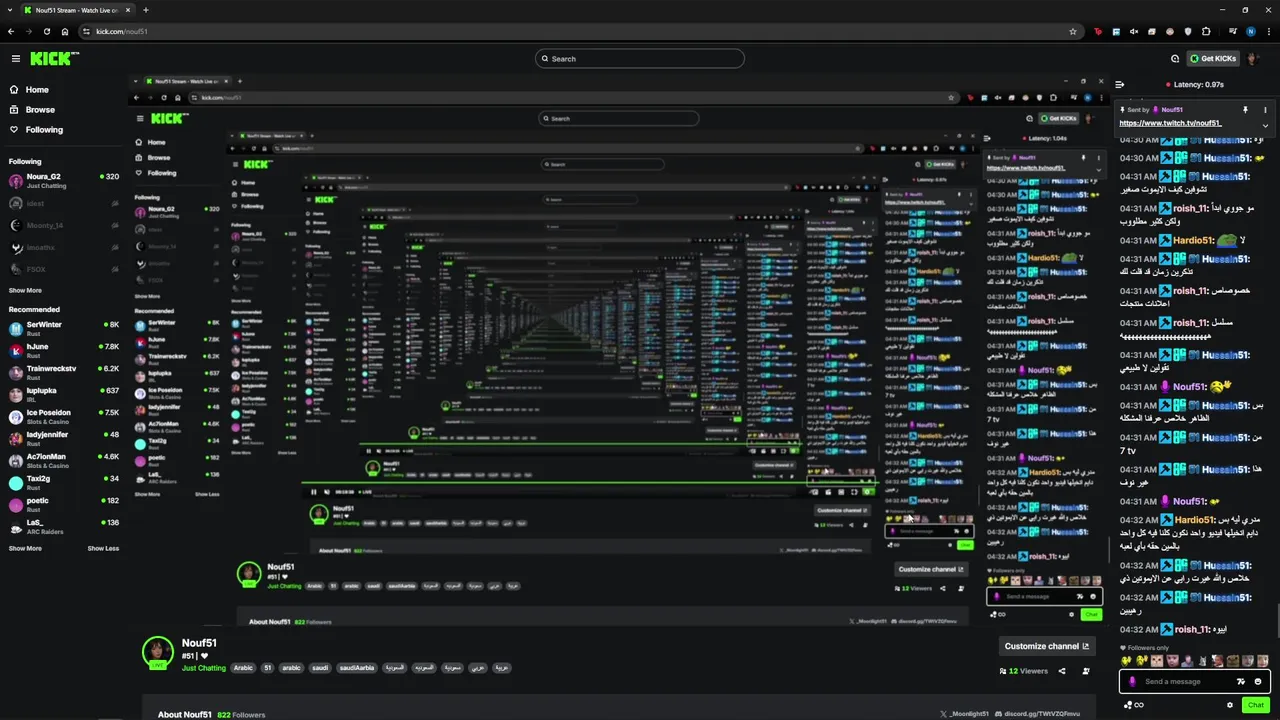Image resolution: width=1280 pixels, height=720 pixels.
Task: Click the 12 Viewers count
Action: pyautogui.click(x=1024, y=672)
